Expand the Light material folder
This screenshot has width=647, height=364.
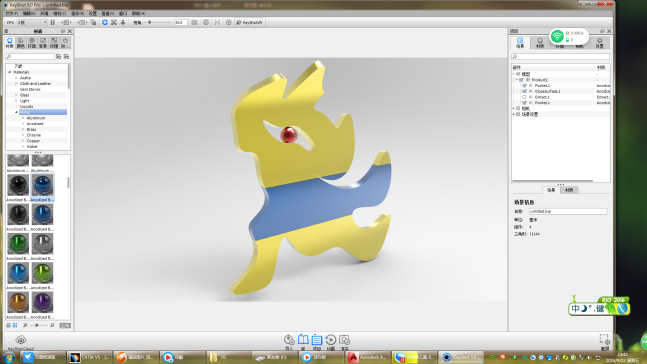click(16, 101)
